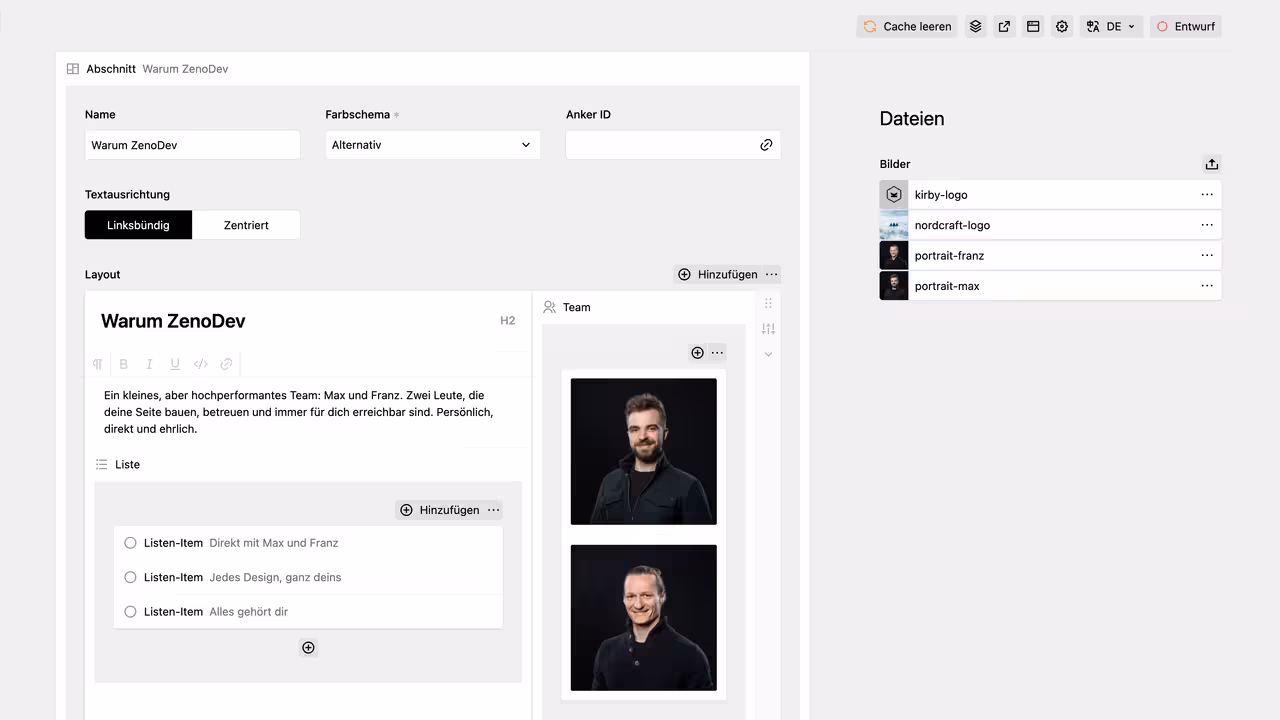The width and height of the screenshot is (1280, 720).
Task: Toggle underline in the text toolbar
Action: coord(175,364)
